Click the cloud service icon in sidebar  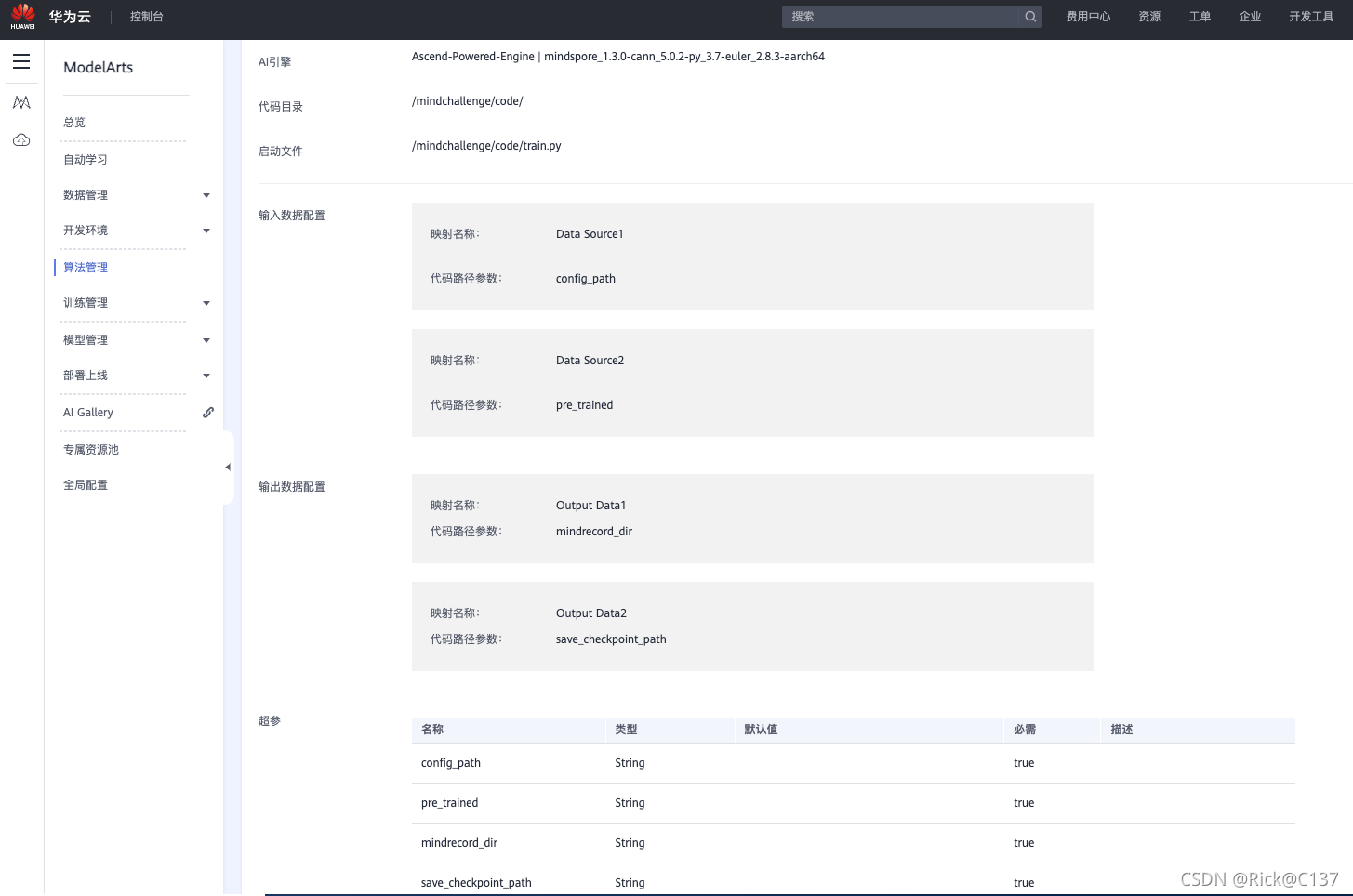pyautogui.click(x=21, y=140)
